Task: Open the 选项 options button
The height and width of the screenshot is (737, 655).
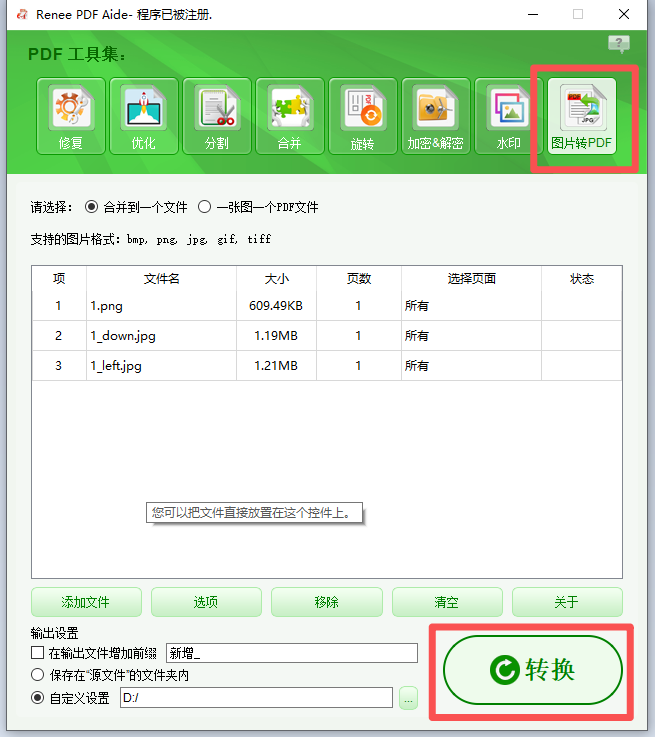Action: point(206,602)
